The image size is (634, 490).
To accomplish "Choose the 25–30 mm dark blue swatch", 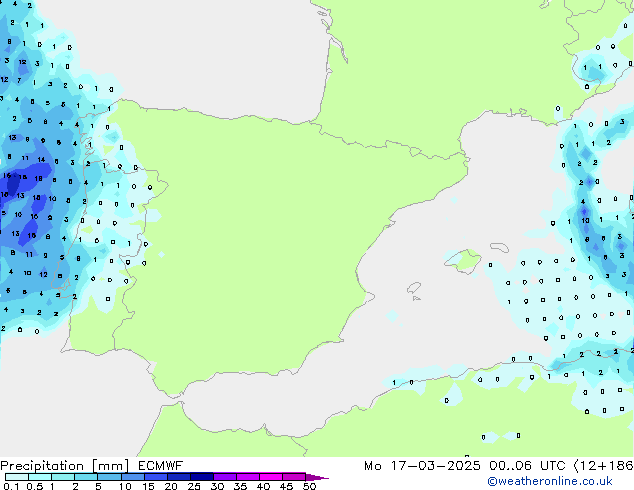I will (x=201, y=477).
